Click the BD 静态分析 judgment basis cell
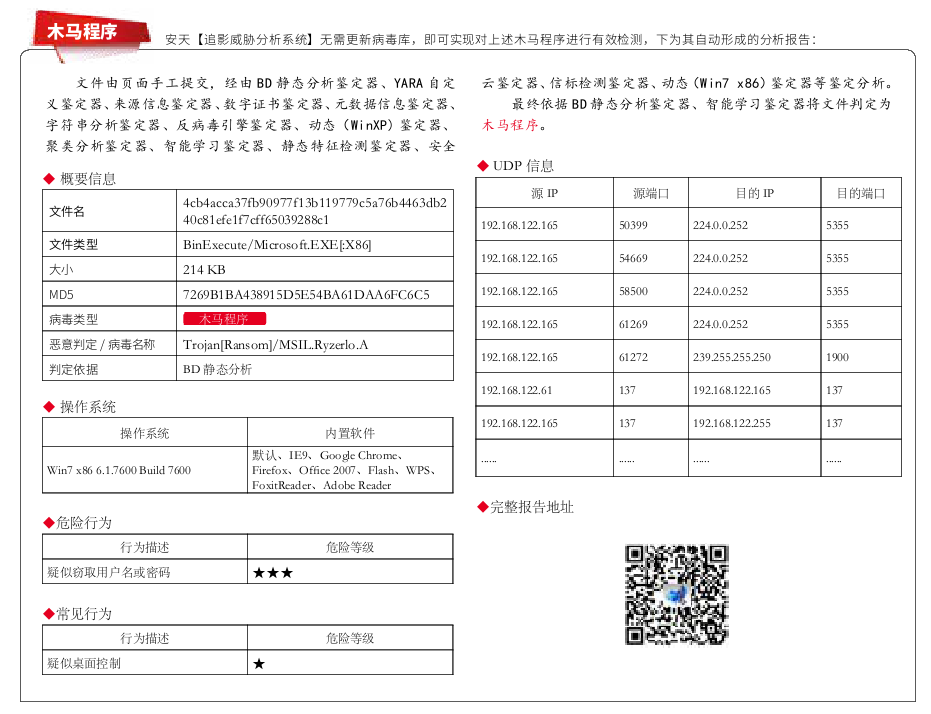The width and height of the screenshot is (931, 714). point(217,369)
